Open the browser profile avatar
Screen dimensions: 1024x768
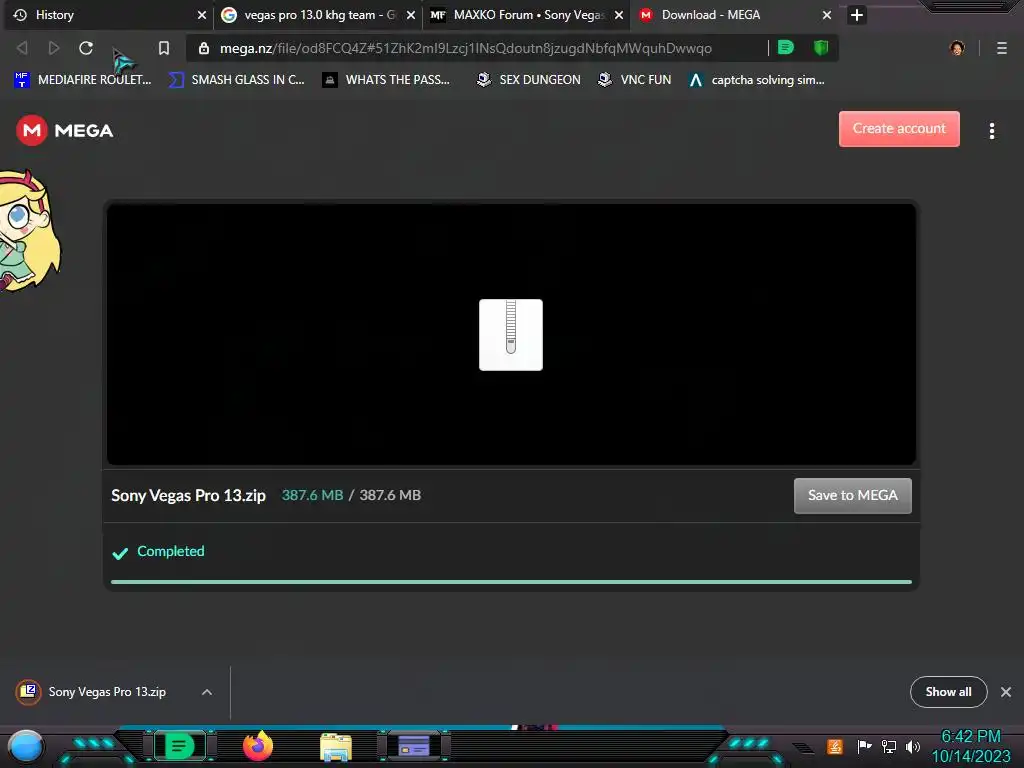(x=957, y=48)
